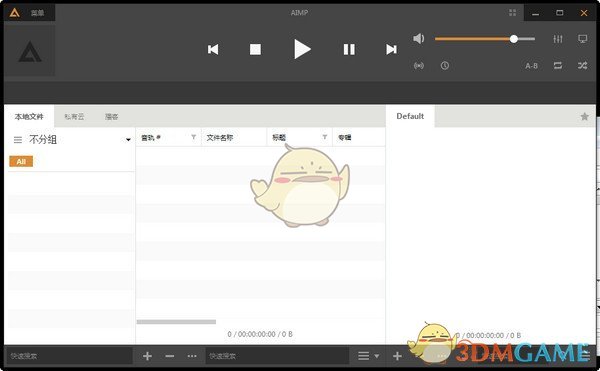
Task: Toggle shuffle playback mode
Action: (582, 66)
